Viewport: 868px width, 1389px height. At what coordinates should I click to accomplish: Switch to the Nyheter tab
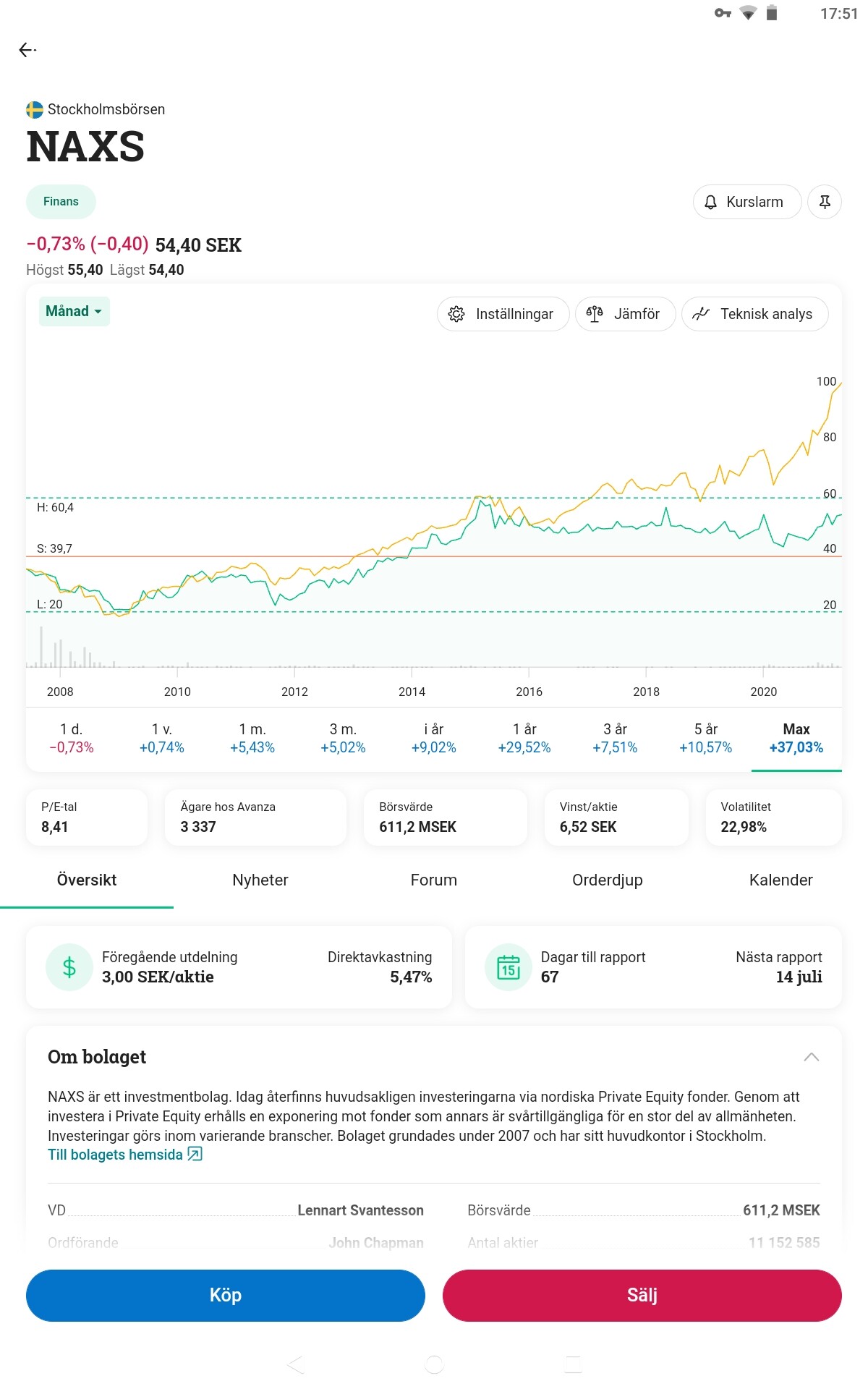[260, 880]
